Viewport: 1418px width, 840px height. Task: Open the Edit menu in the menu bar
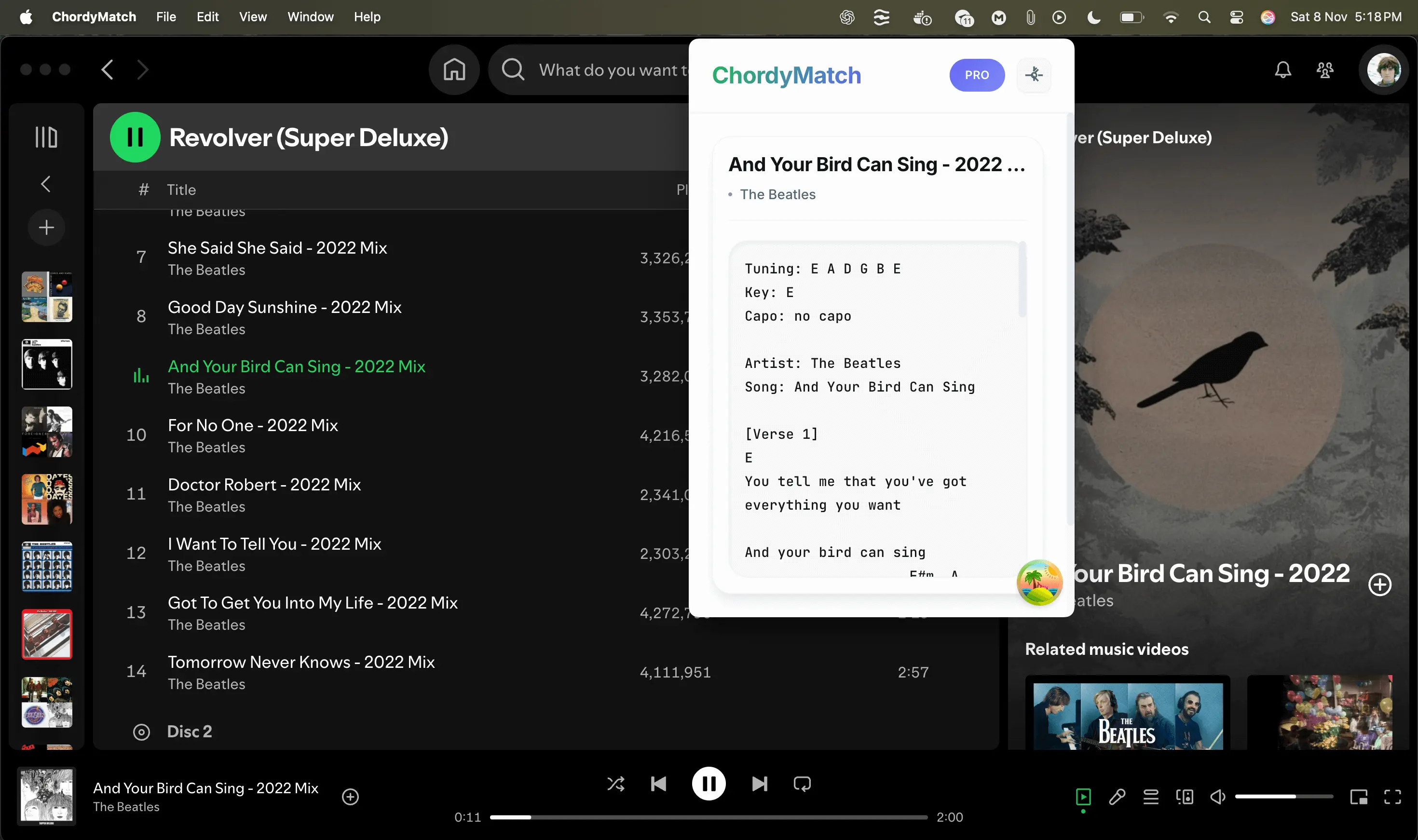click(x=207, y=16)
